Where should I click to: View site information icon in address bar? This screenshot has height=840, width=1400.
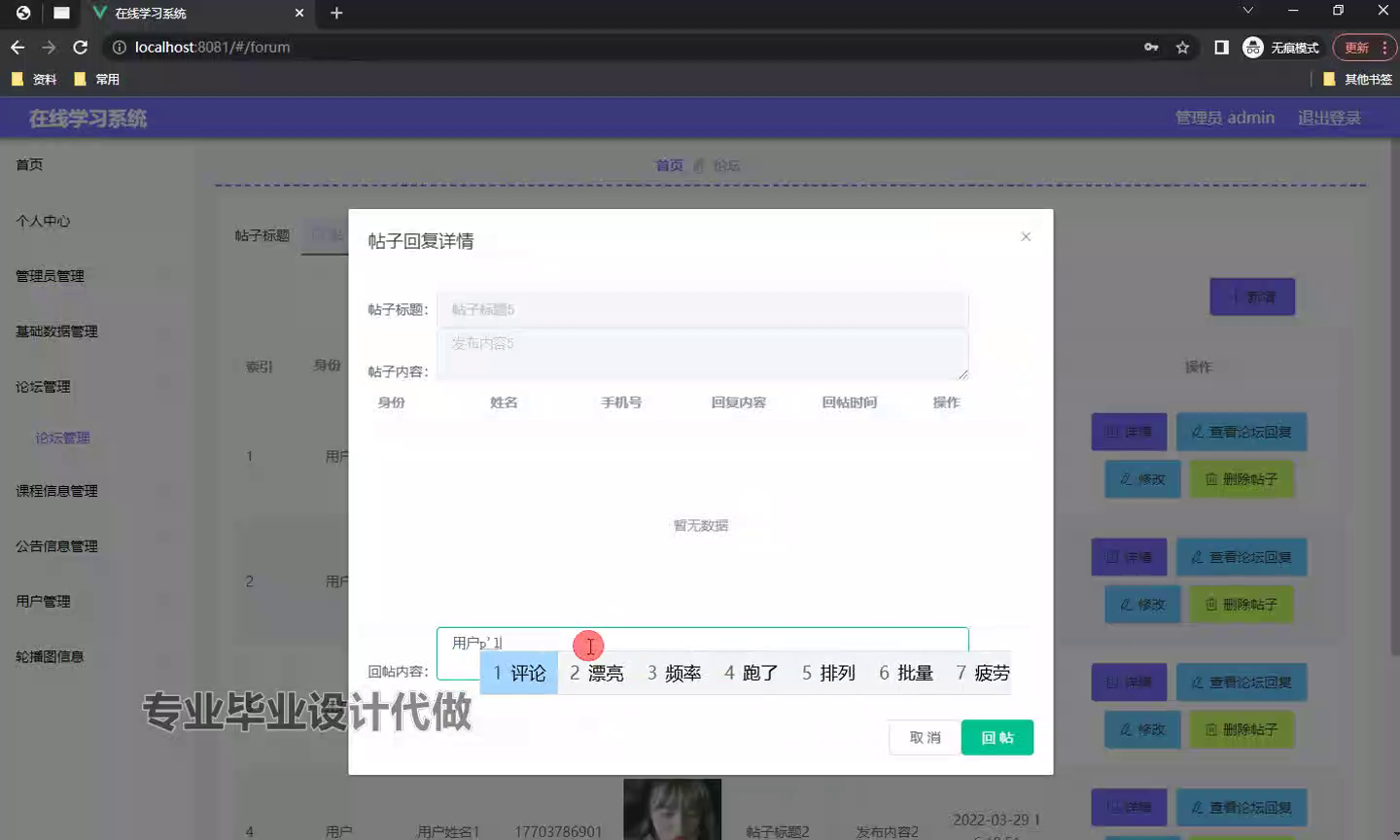[120, 47]
